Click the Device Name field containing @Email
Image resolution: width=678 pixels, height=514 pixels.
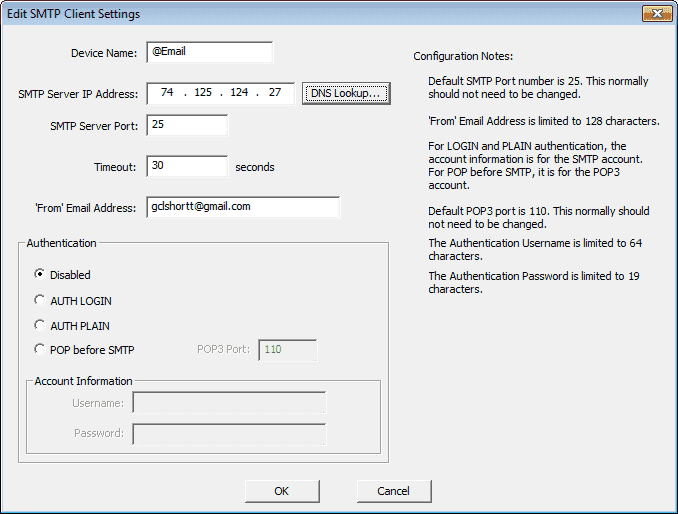click(210, 52)
